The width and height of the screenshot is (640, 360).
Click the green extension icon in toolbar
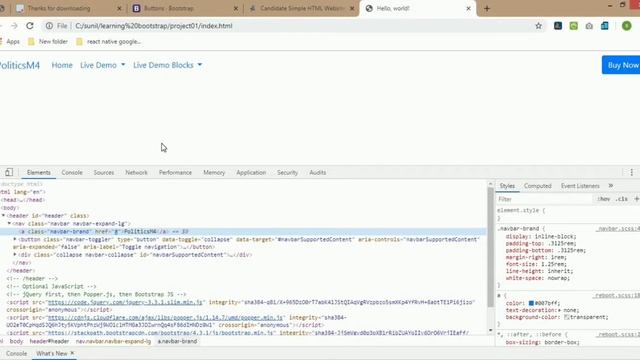pyautogui.click(x=573, y=26)
